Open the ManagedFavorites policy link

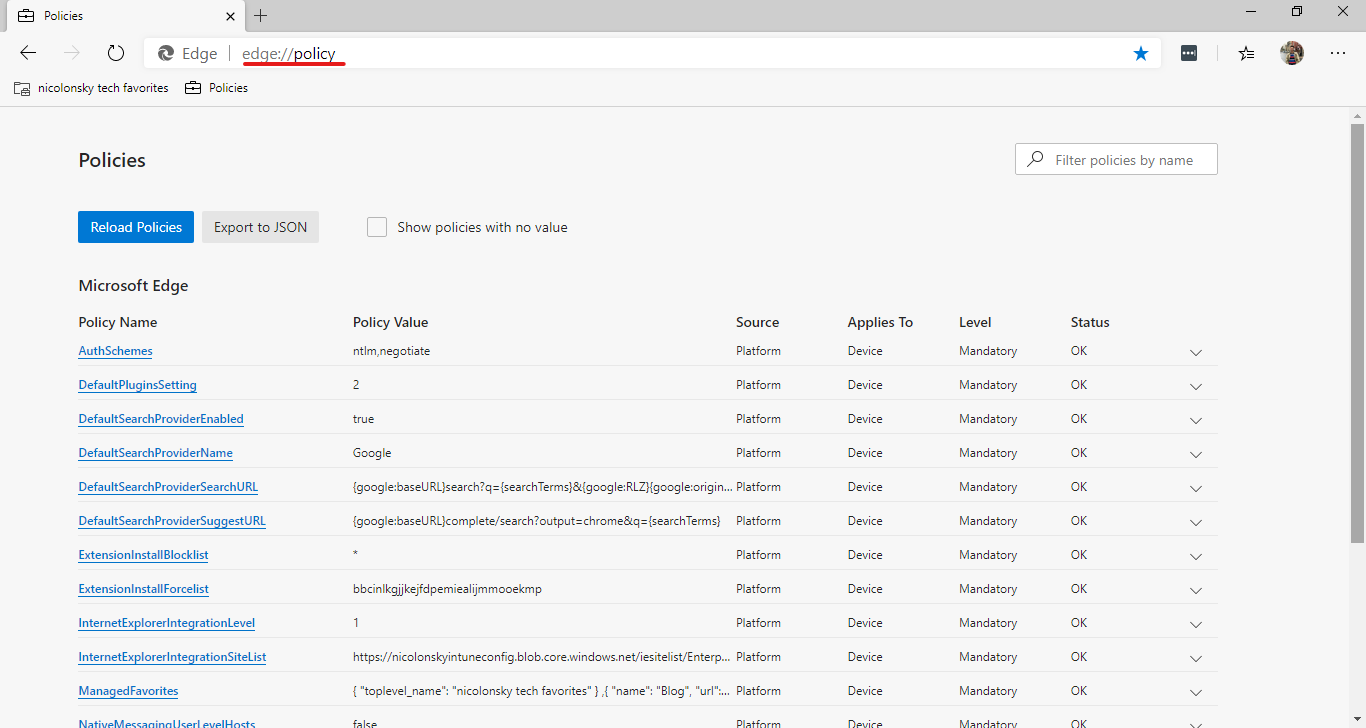pos(128,691)
